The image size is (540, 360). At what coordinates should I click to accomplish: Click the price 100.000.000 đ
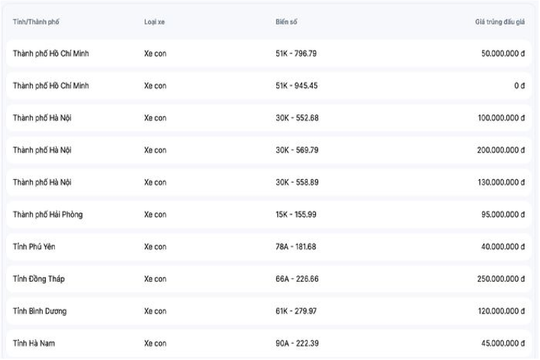501,118
